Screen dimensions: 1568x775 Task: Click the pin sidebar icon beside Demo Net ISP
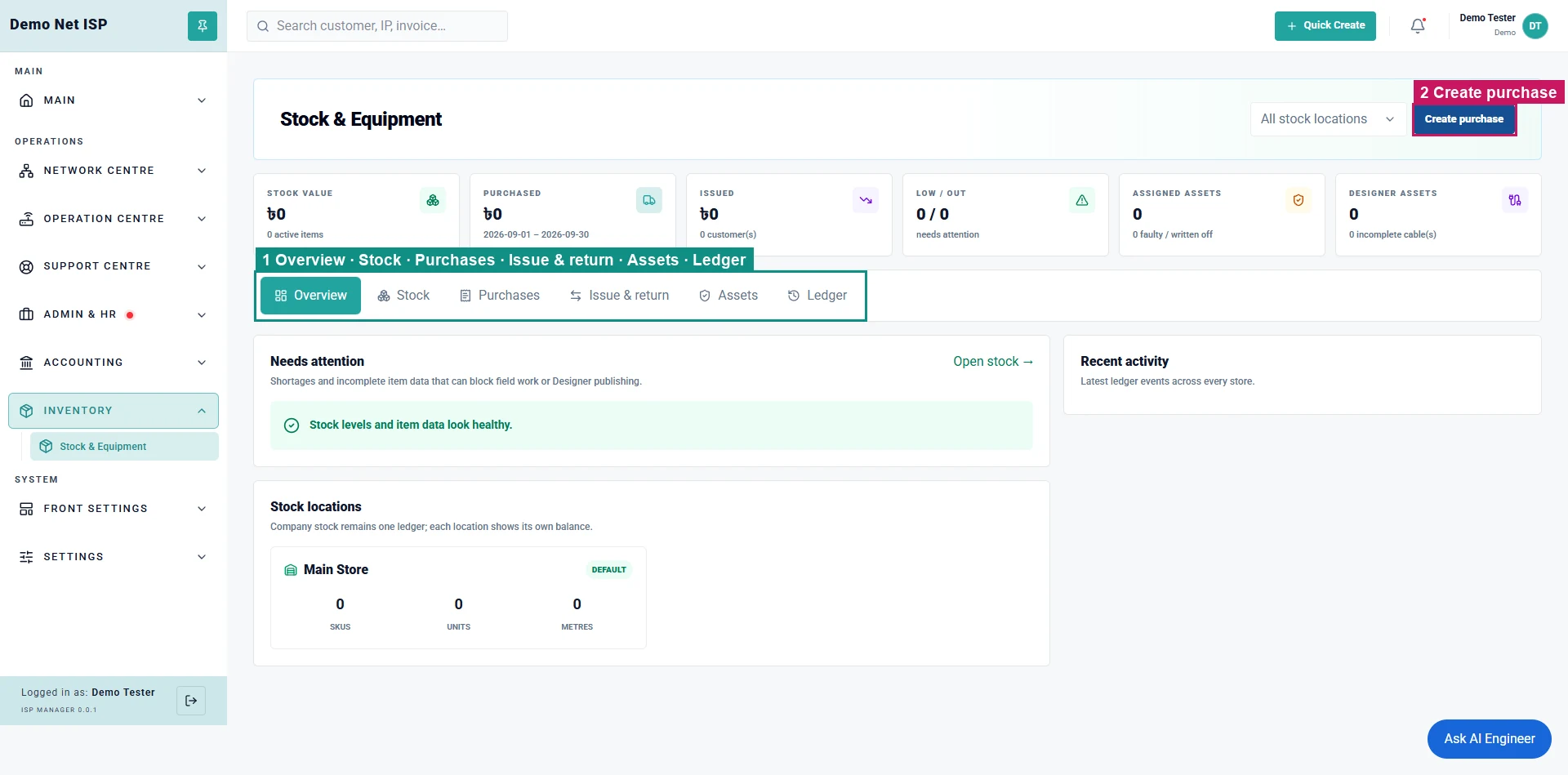pyautogui.click(x=203, y=25)
